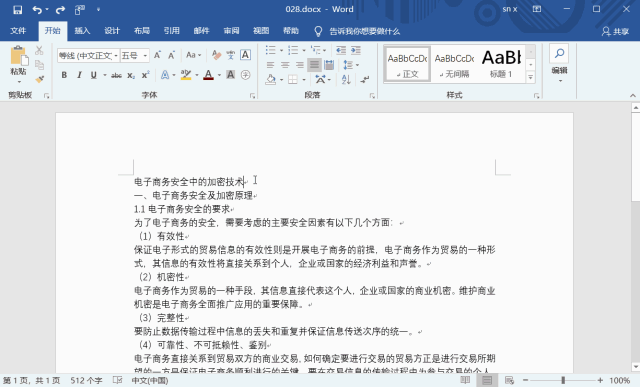Switch to Print Layout view
Image resolution: width=640 pixels, height=387 pixels.
click(487, 380)
